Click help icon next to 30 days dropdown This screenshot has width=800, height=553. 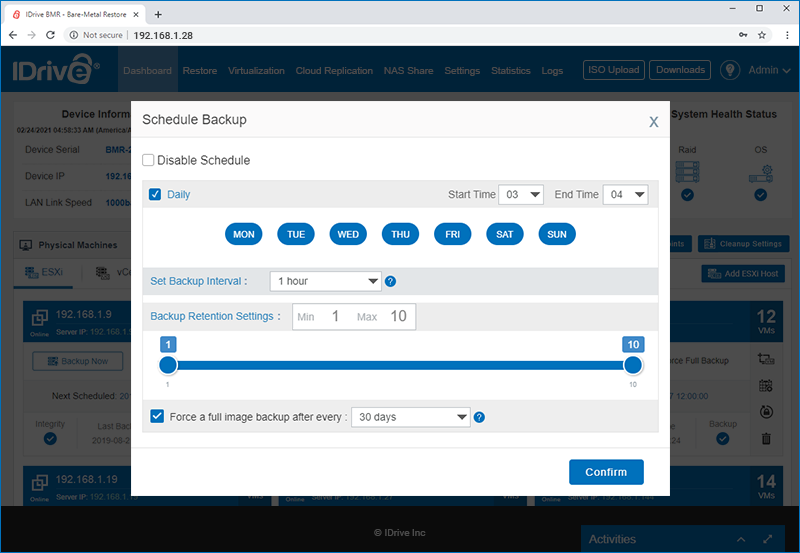coord(479,417)
